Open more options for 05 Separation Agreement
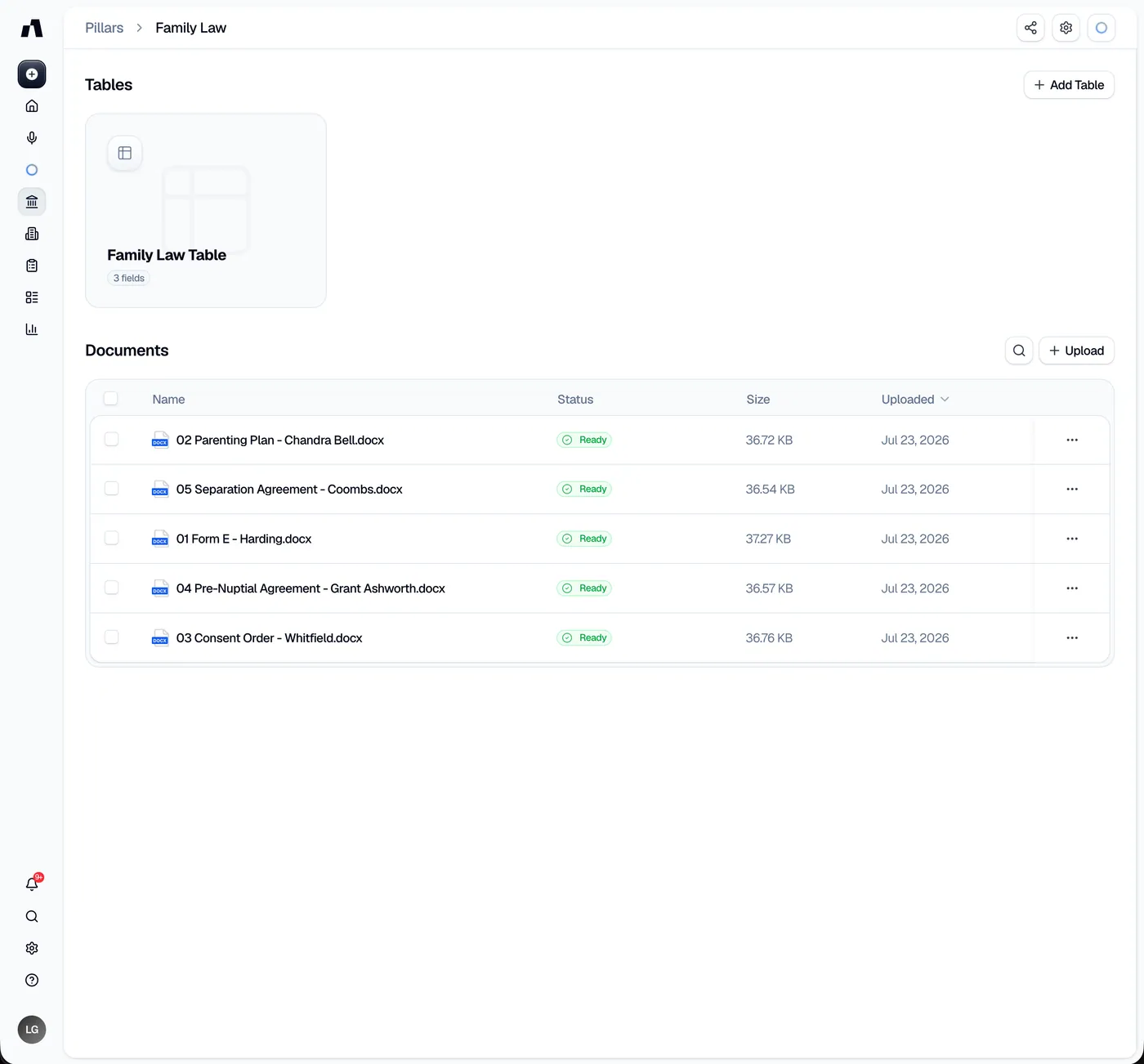 [1072, 489]
